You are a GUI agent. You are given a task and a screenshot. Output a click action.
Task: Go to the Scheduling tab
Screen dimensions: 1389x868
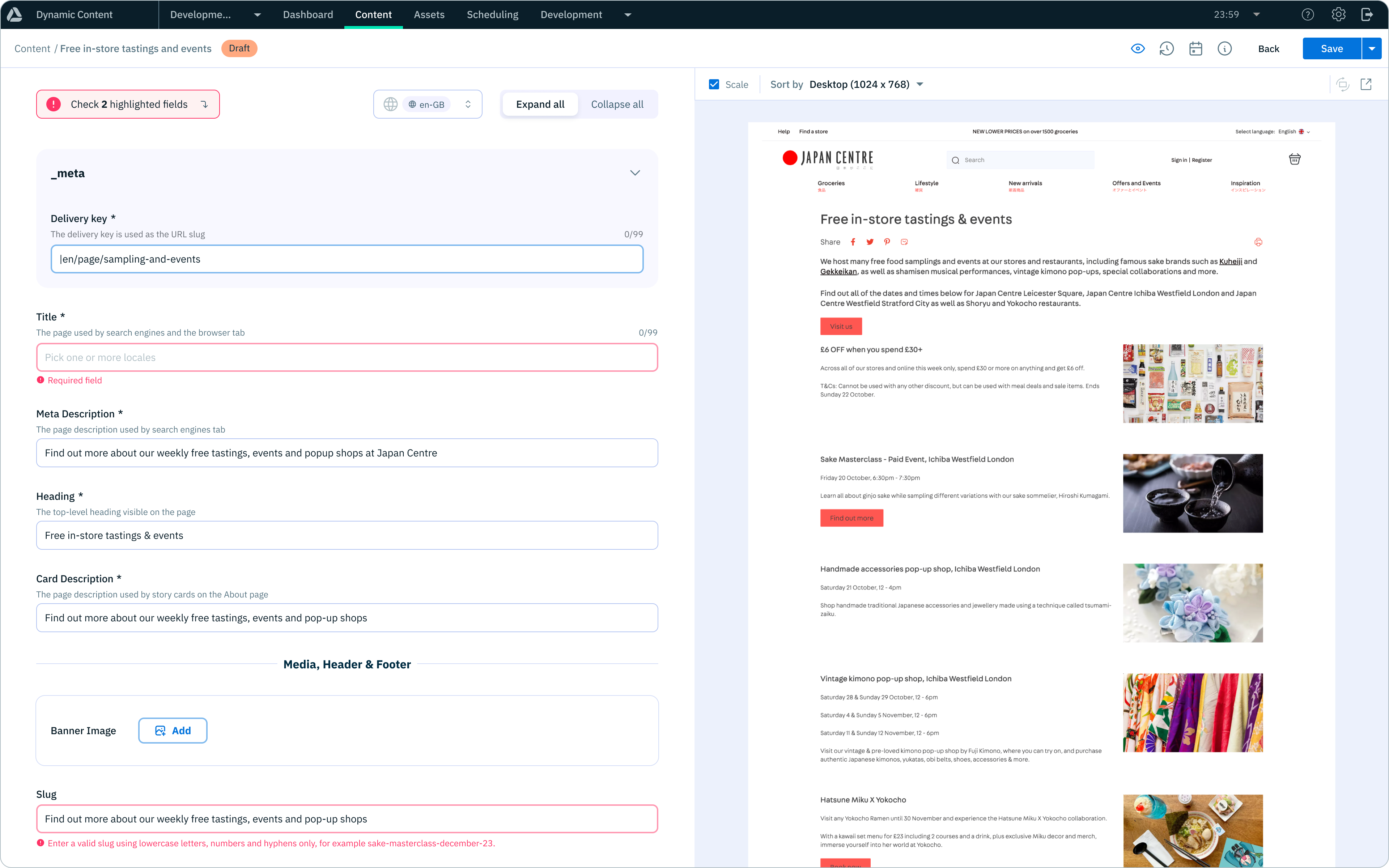tap(492, 14)
